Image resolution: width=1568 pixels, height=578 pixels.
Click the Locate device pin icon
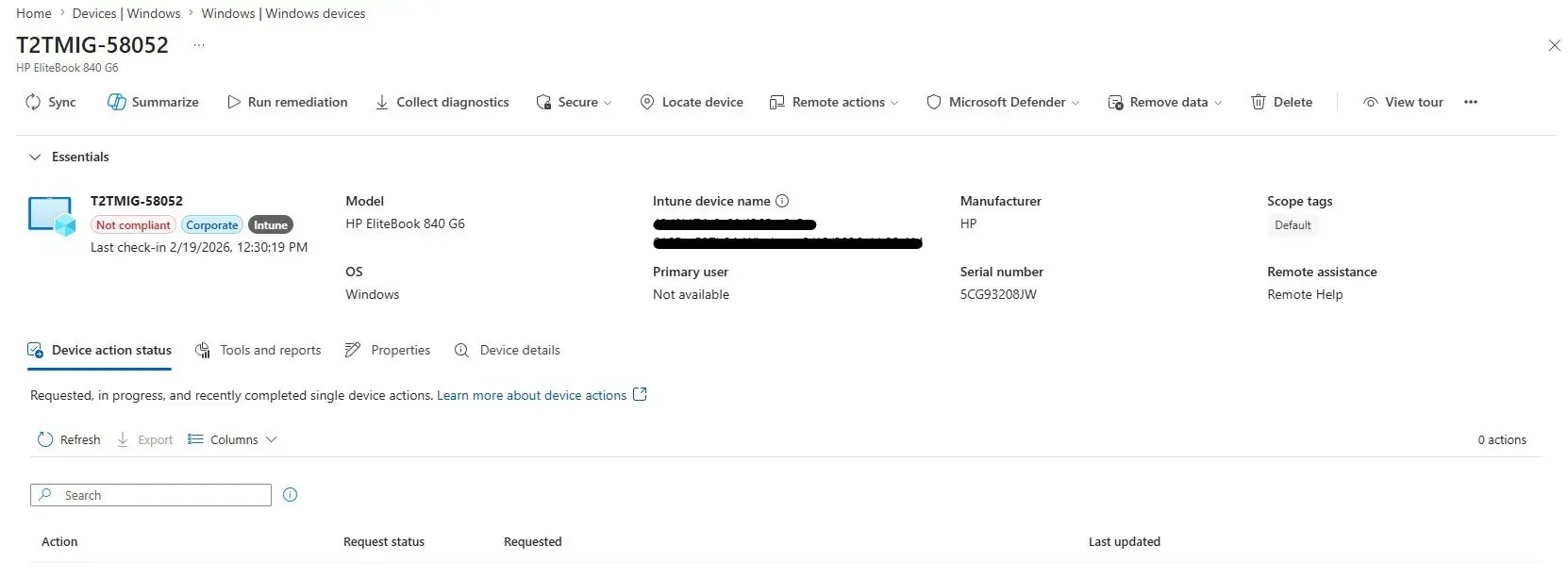[647, 102]
